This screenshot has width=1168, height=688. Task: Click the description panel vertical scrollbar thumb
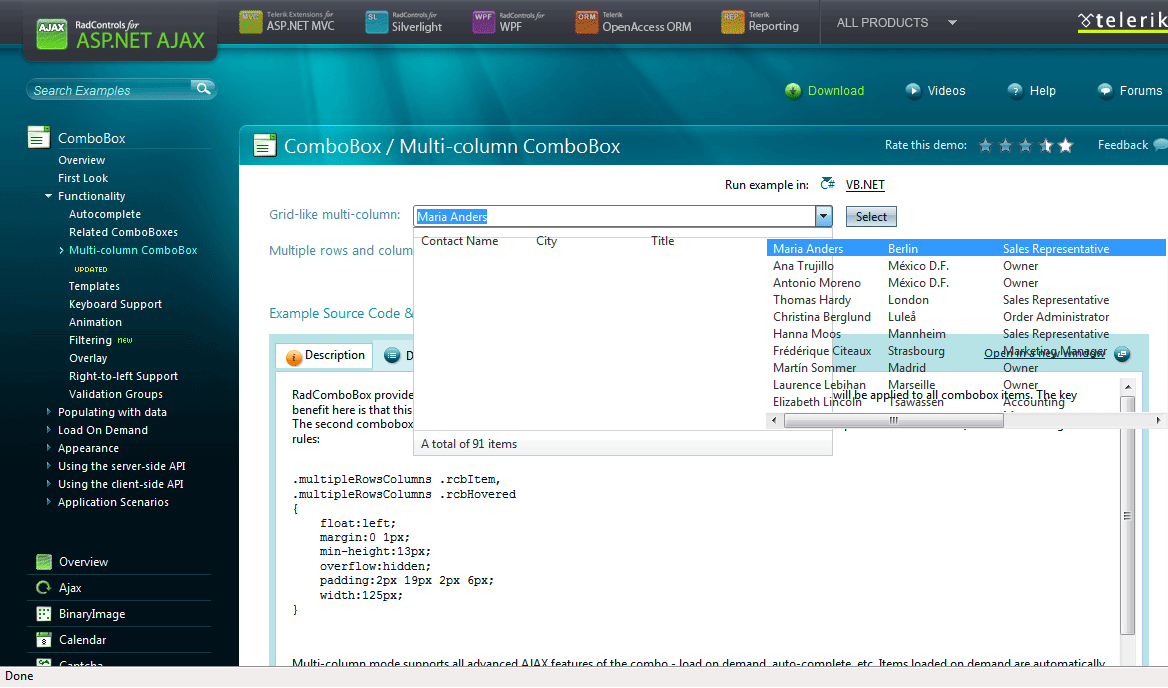pyautogui.click(x=1127, y=515)
